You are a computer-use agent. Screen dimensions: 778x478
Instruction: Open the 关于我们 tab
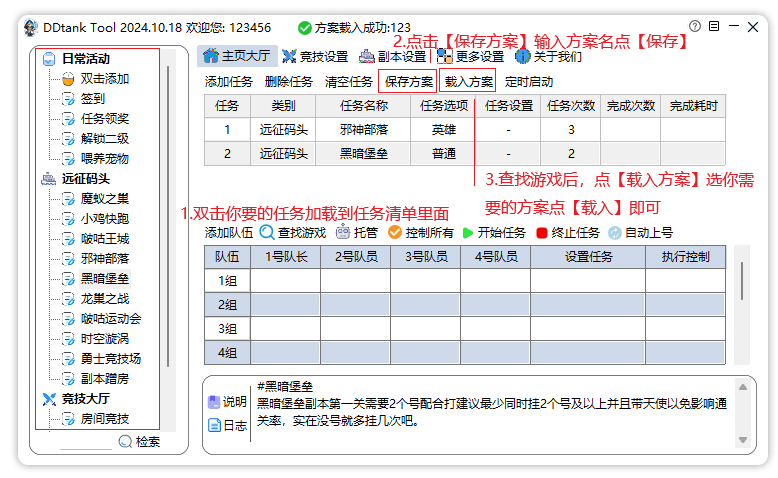(548, 57)
